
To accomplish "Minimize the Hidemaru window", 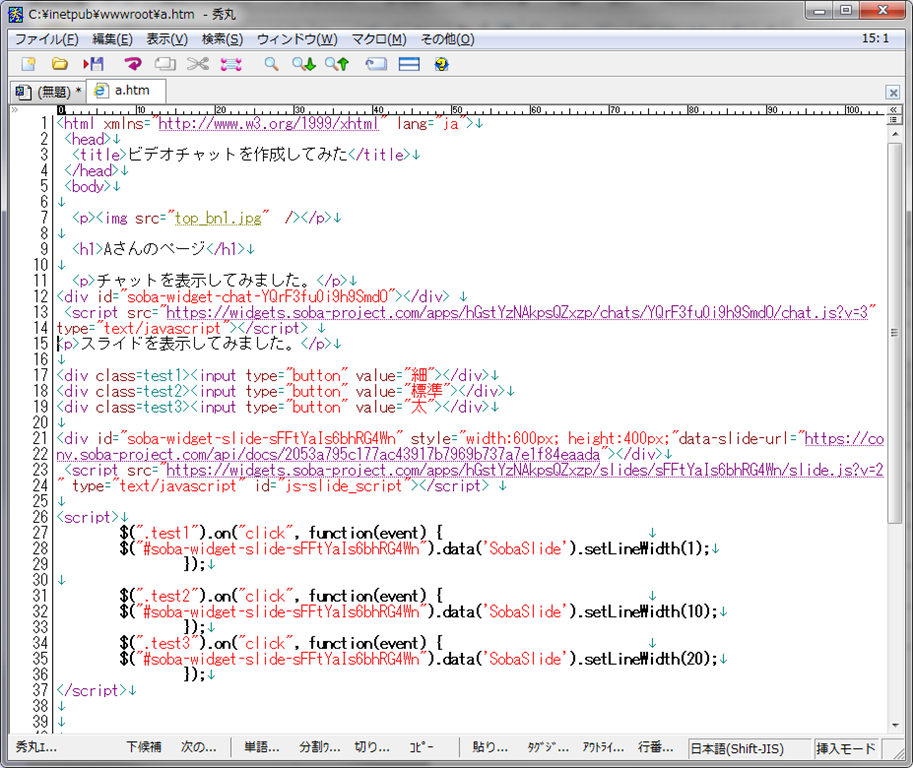I will point(820,10).
